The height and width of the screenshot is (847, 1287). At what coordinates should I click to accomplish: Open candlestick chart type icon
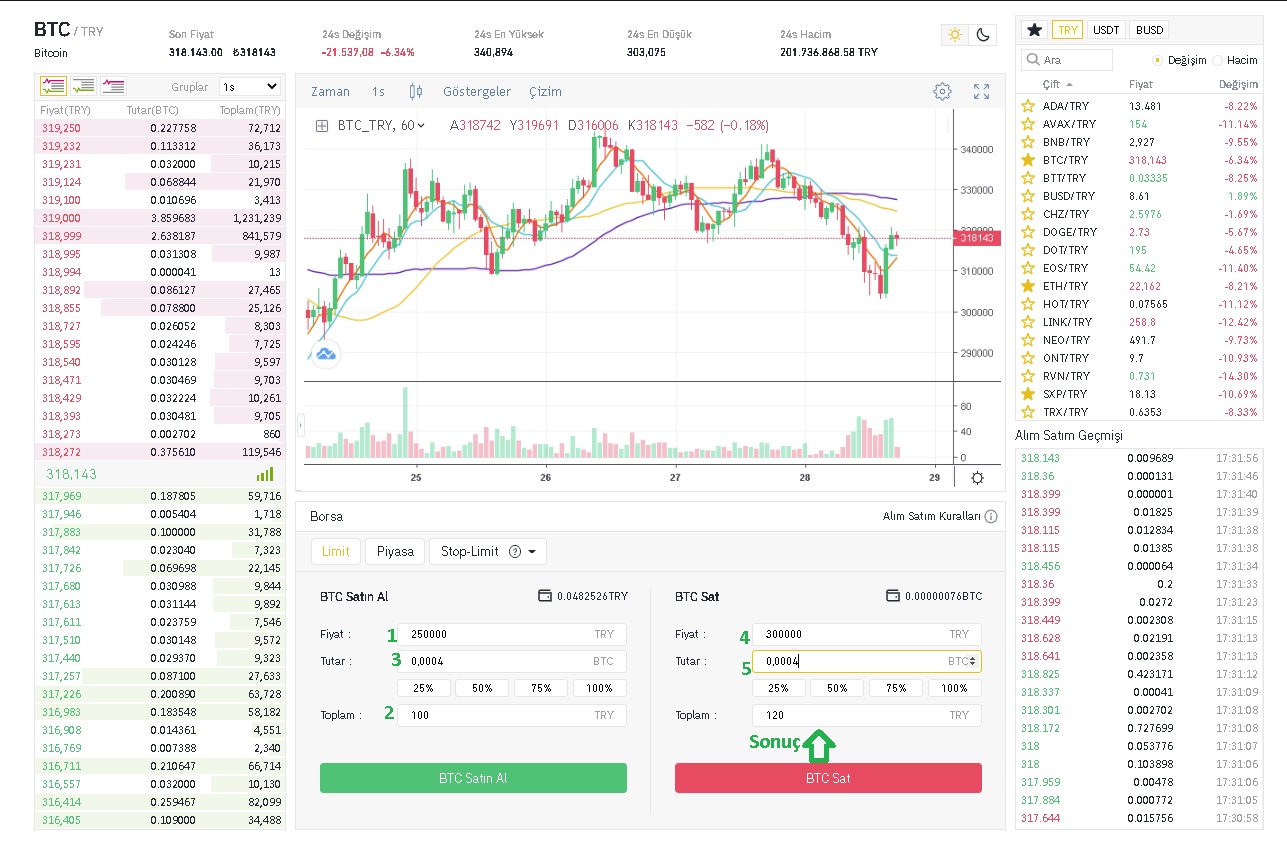point(416,92)
